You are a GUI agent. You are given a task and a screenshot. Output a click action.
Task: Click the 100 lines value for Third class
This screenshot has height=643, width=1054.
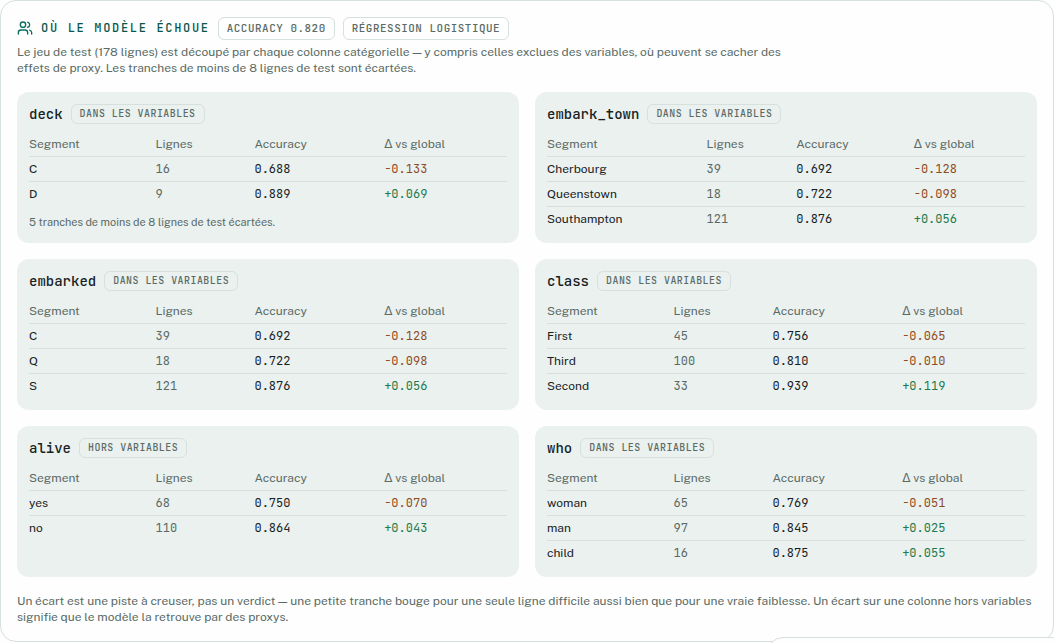[x=684, y=361]
